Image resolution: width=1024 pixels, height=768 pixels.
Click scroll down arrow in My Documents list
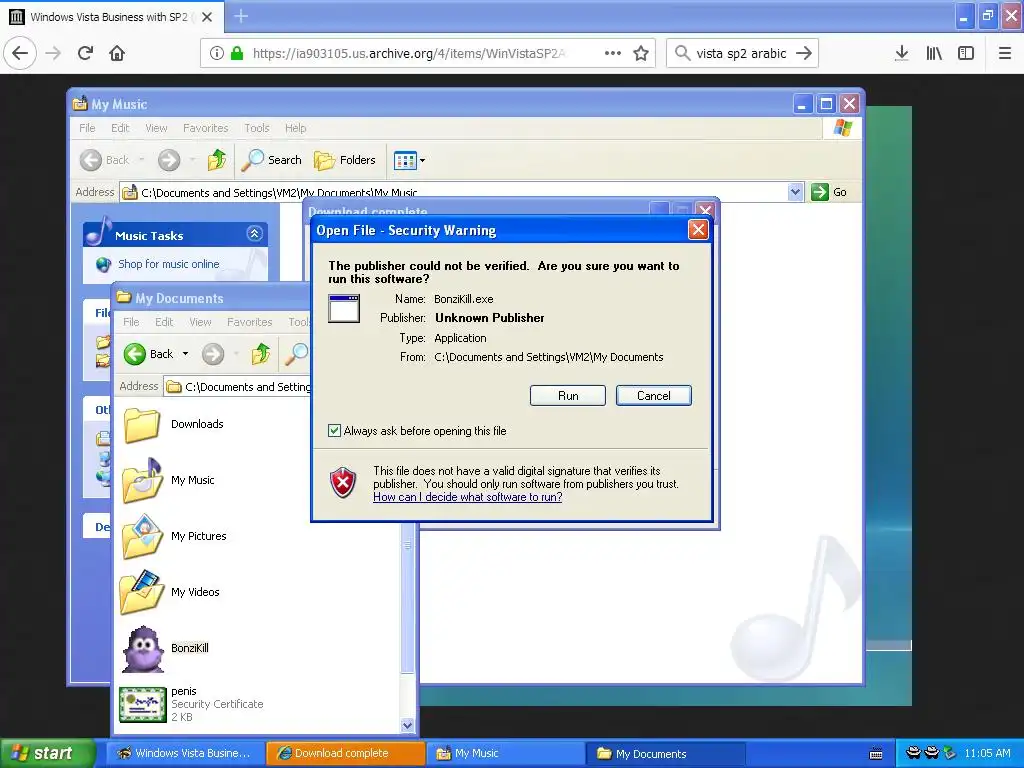coord(407,725)
